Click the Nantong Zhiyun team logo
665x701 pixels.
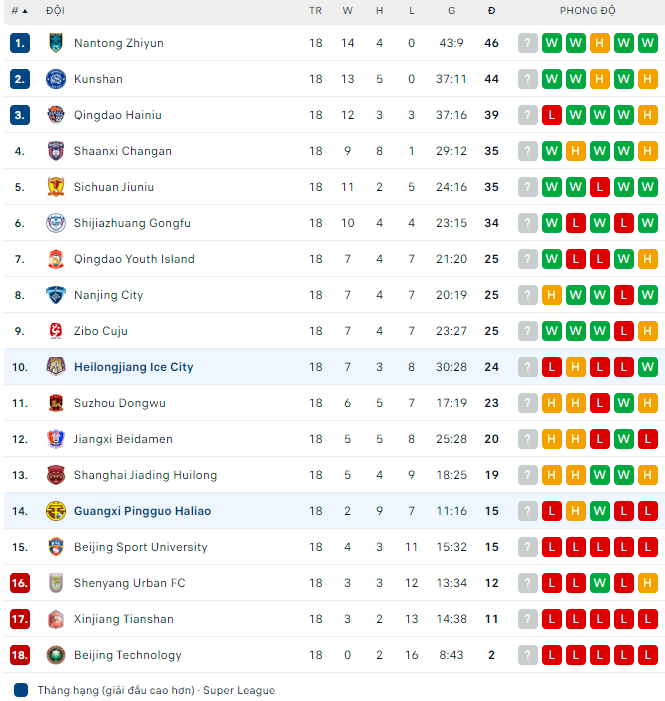pos(56,43)
